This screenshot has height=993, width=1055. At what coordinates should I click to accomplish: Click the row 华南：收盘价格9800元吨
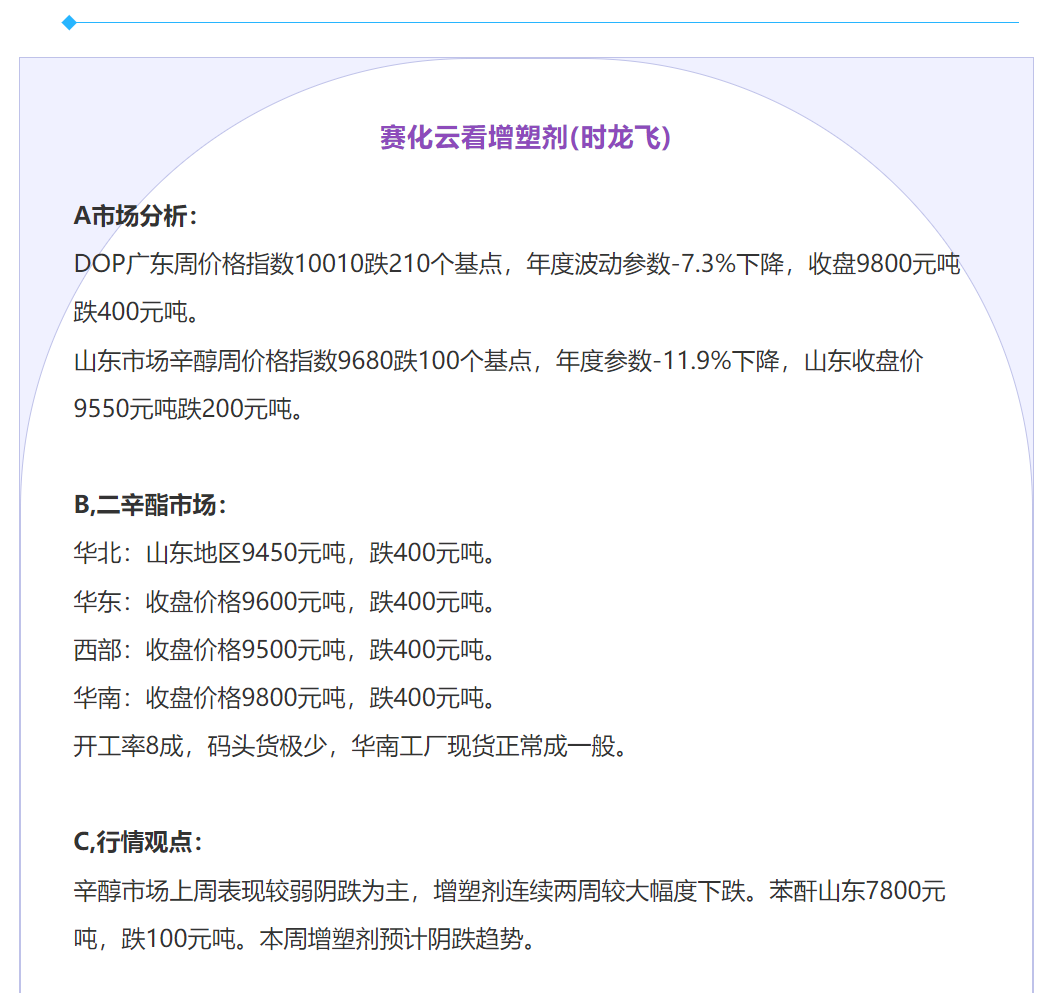click(285, 698)
